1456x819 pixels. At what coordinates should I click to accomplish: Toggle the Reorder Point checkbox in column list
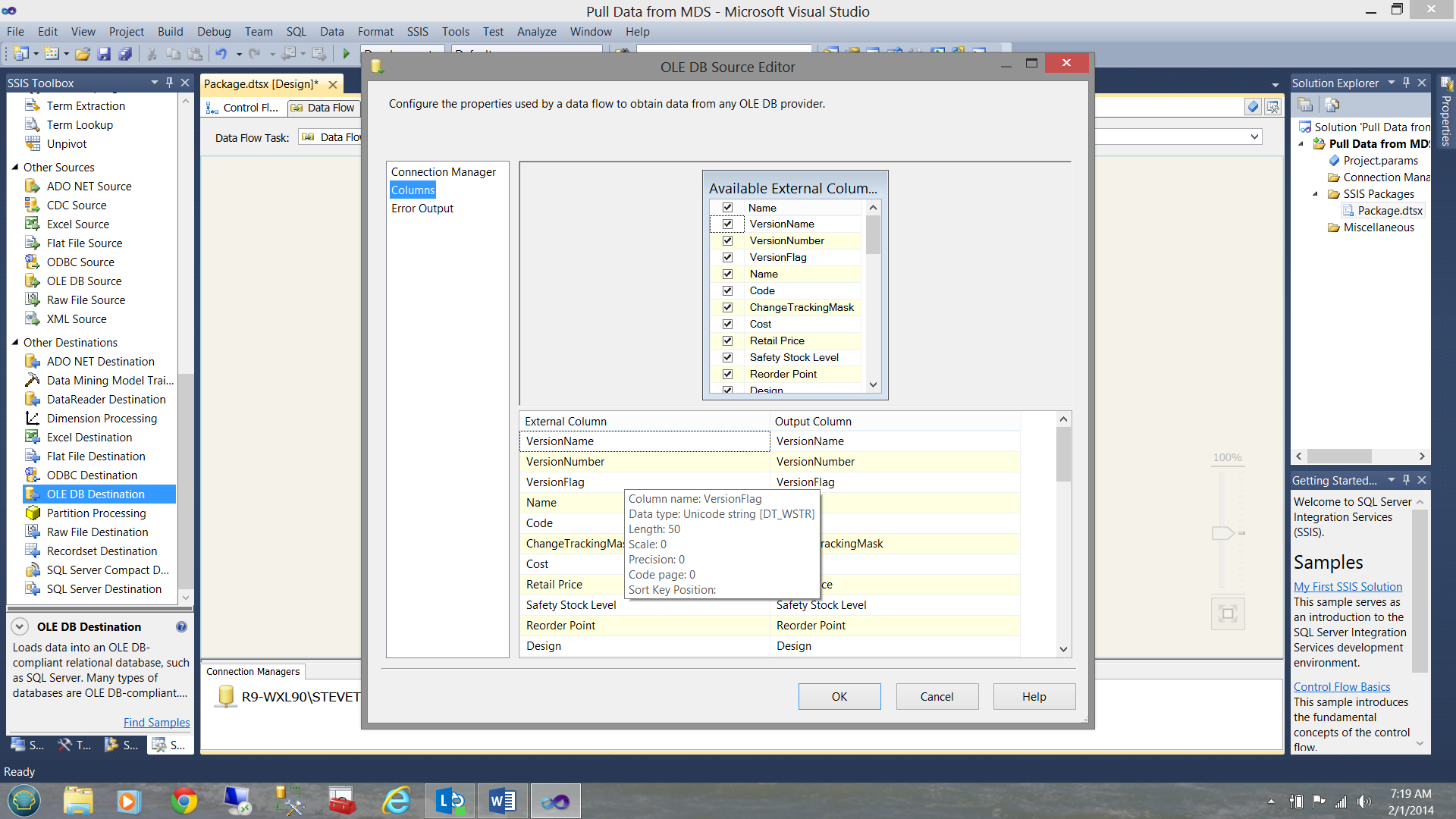click(x=728, y=373)
